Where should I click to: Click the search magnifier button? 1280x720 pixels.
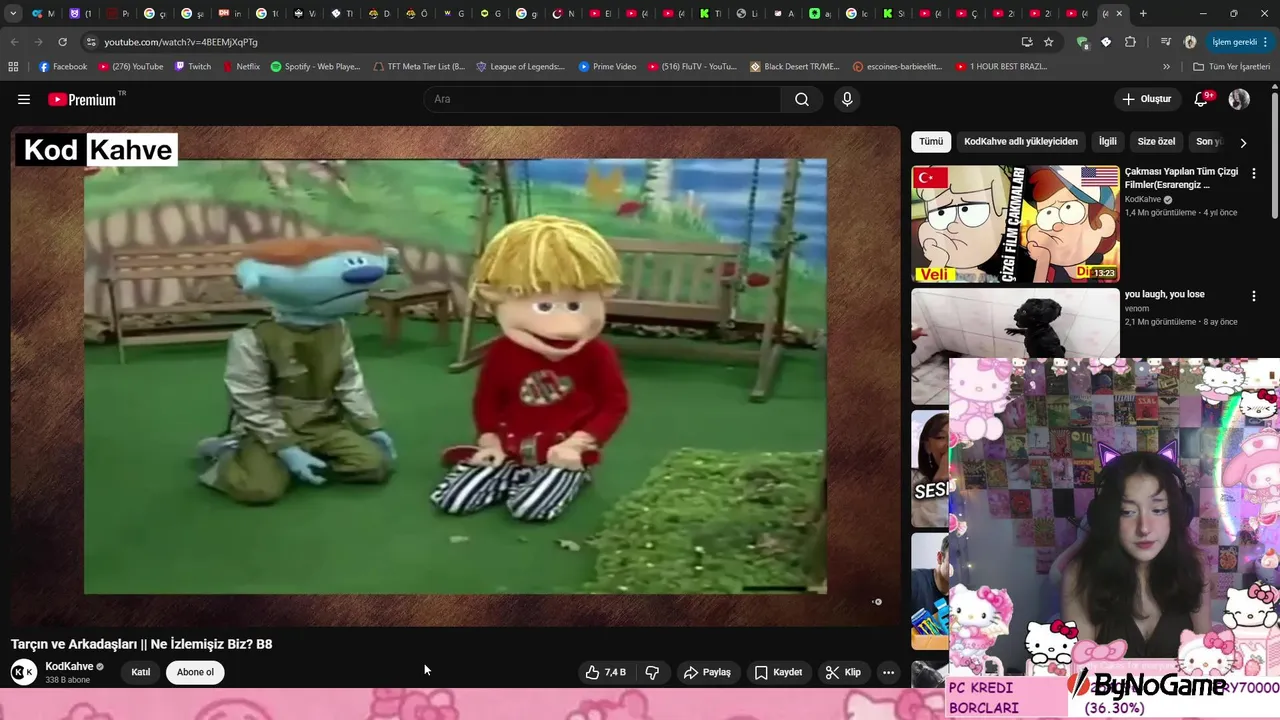click(802, 99)
